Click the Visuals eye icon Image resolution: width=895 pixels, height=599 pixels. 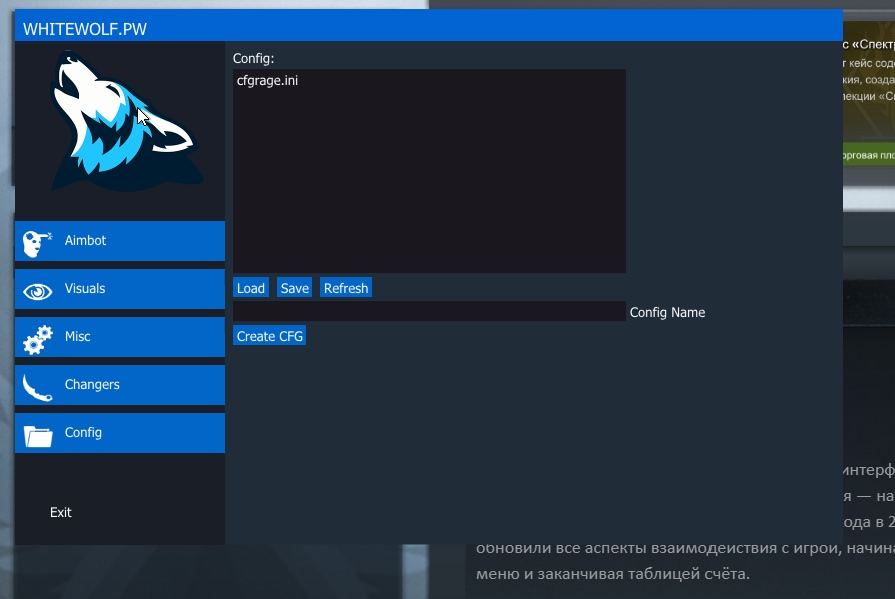click(38, 290)
